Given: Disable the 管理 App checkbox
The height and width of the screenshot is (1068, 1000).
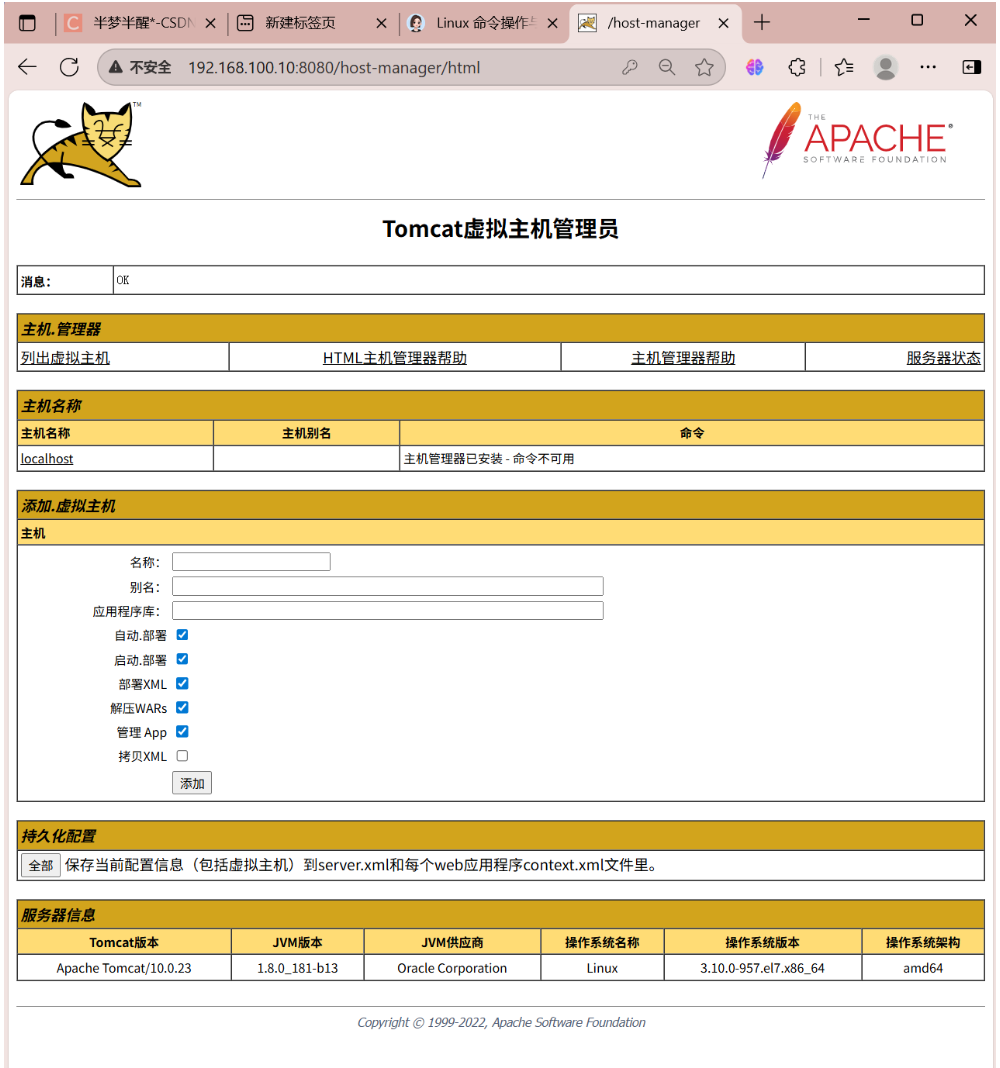Looking at the screenshot, I should [183, 732].
